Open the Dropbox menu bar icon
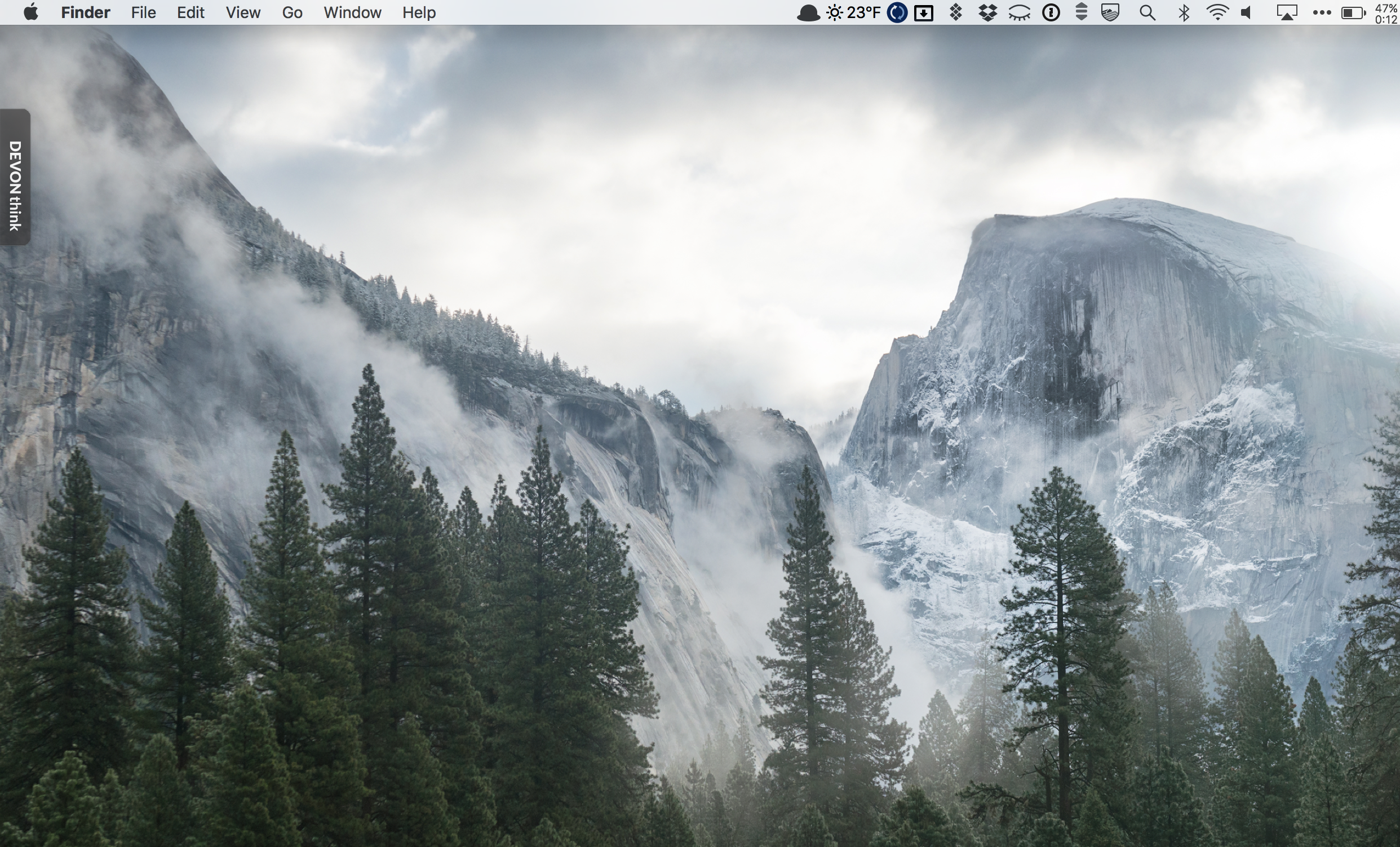Screen dimensions: 1400x847 (x=988, y=12)
